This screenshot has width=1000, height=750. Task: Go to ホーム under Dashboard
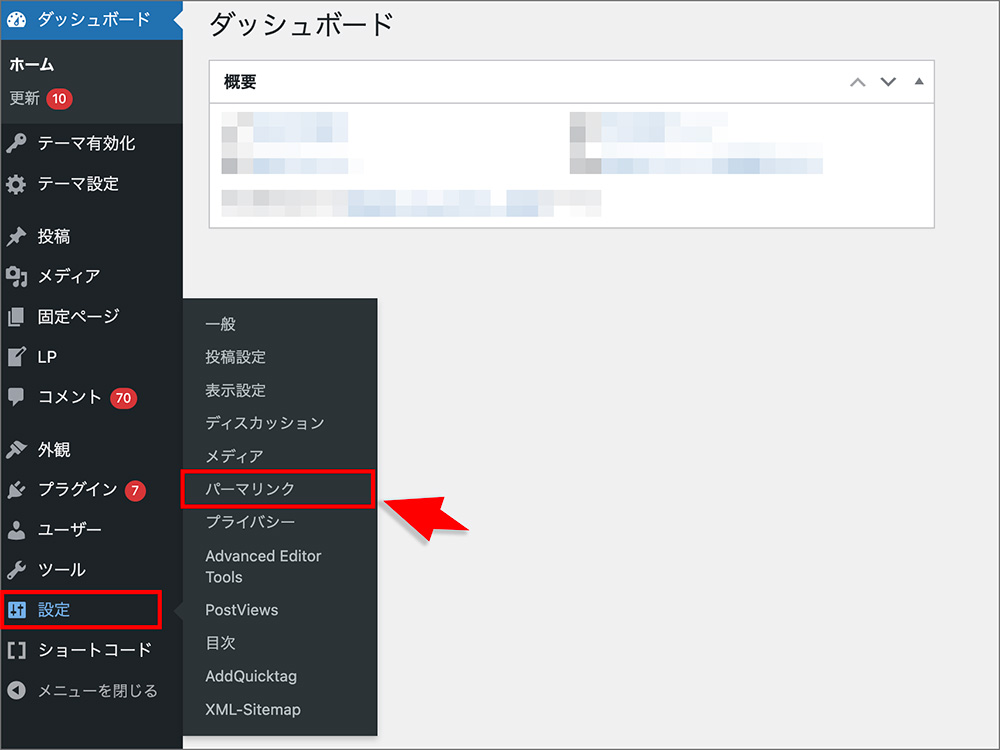click(x=32, y=64)
